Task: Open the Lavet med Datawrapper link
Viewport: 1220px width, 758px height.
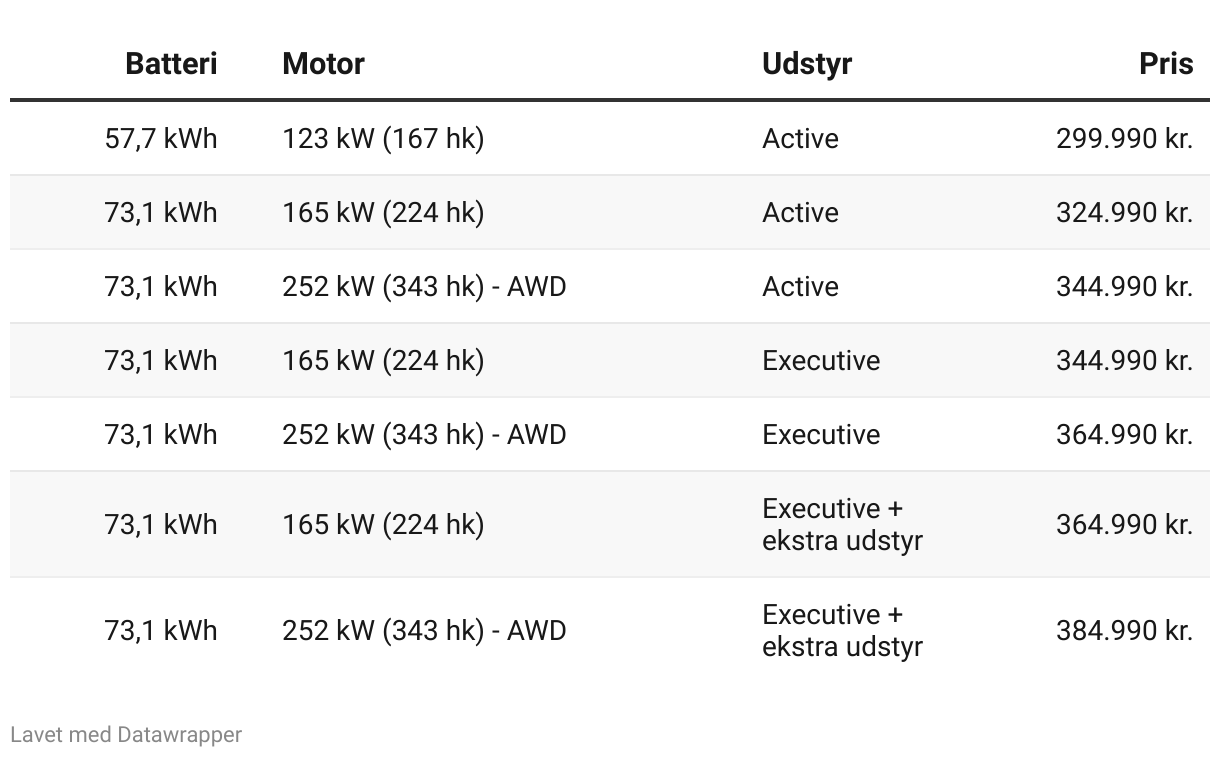Action: 126,735
